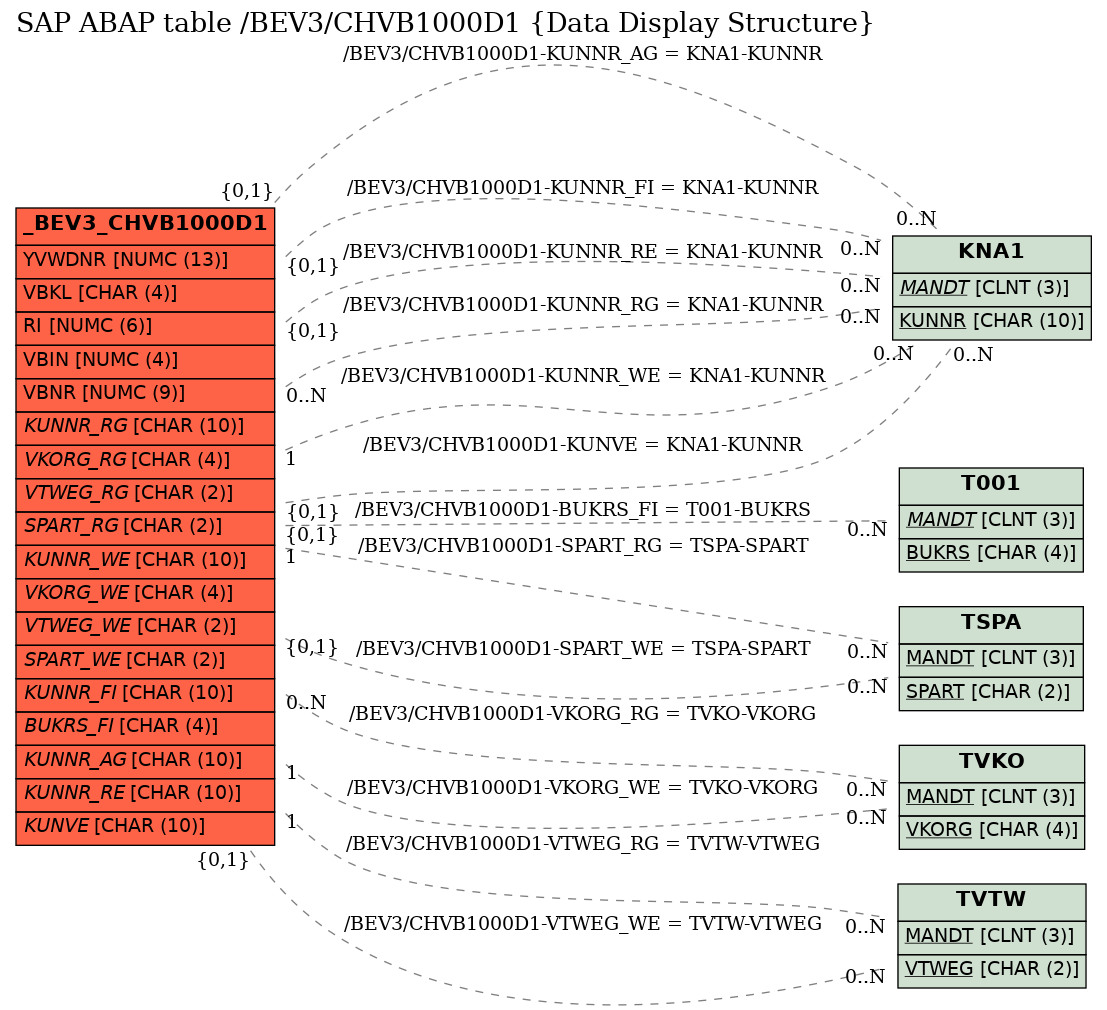
Task: Select the KUNVE [CHAR (10)] field row
Action: click(145, 828)
